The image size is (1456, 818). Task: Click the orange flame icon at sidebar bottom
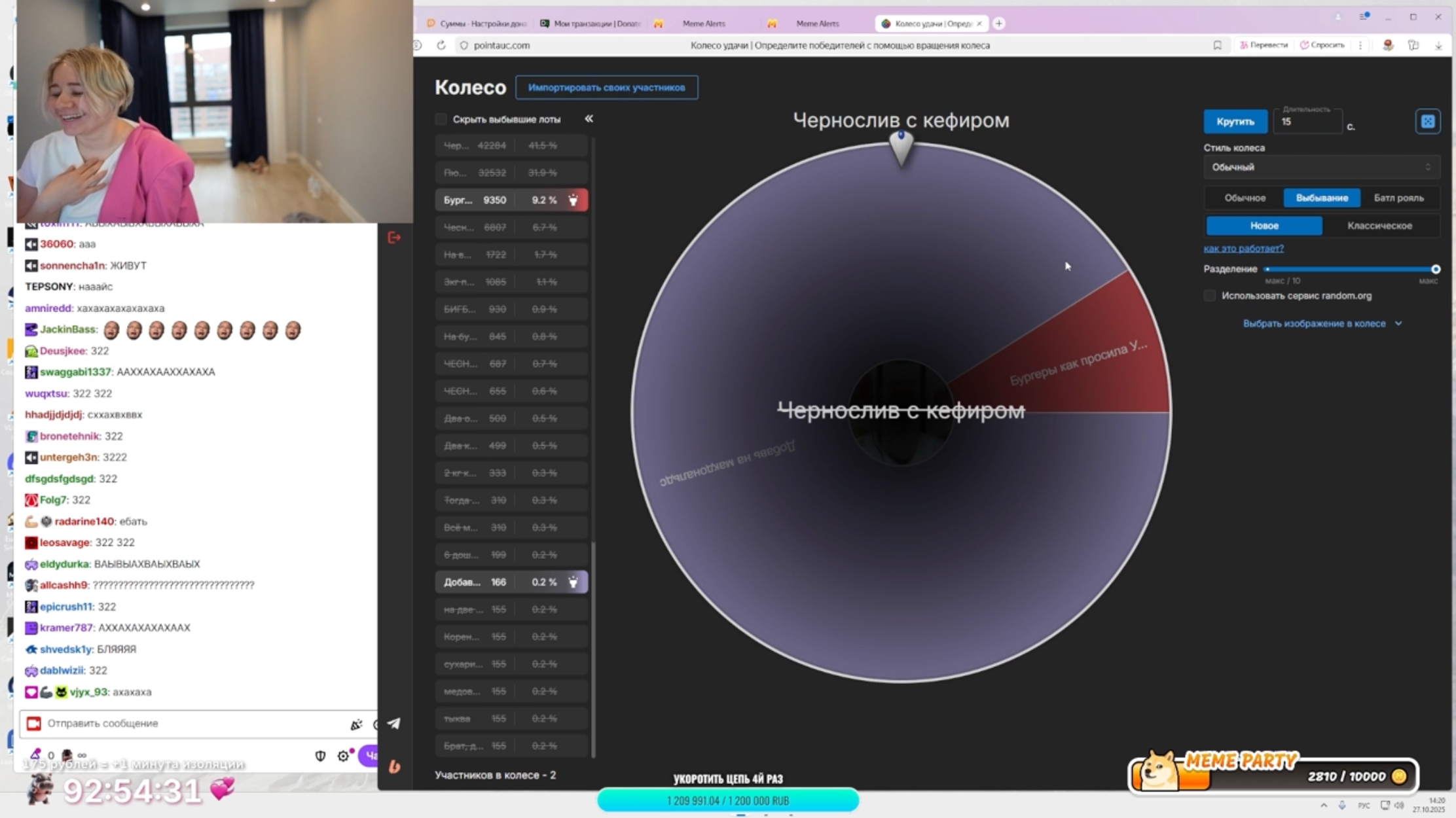(x=394, y=766)
